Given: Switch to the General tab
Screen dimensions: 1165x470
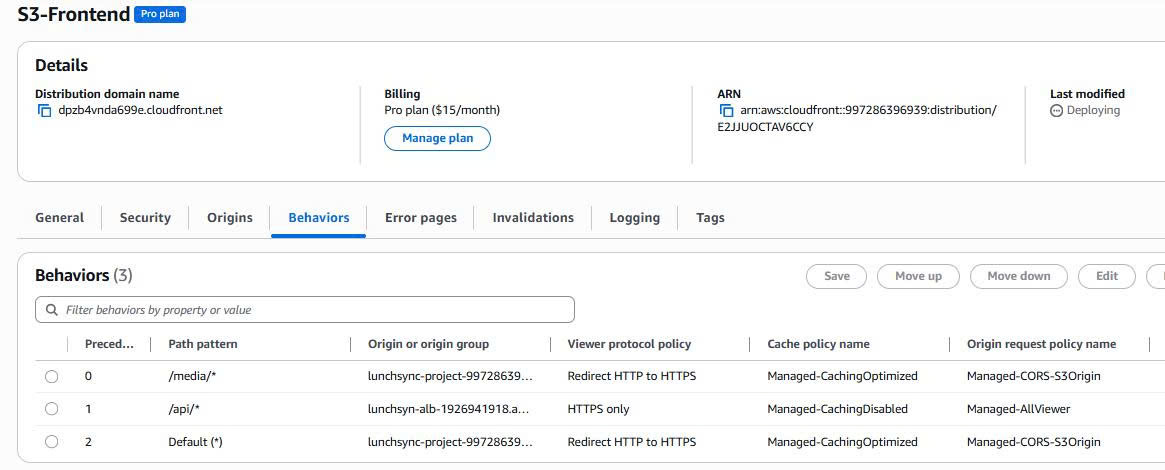Looking at the screenshot, I should 60,218.
